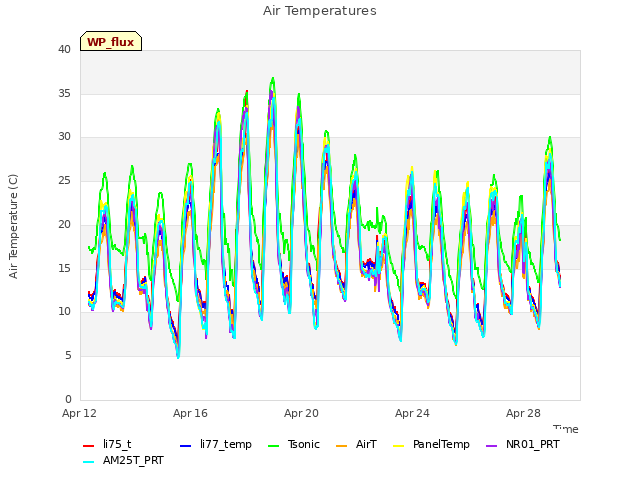
Task: Toggle the AM25T_PRT legend entry
Action: pyautogui.click(x=123, y=461)
